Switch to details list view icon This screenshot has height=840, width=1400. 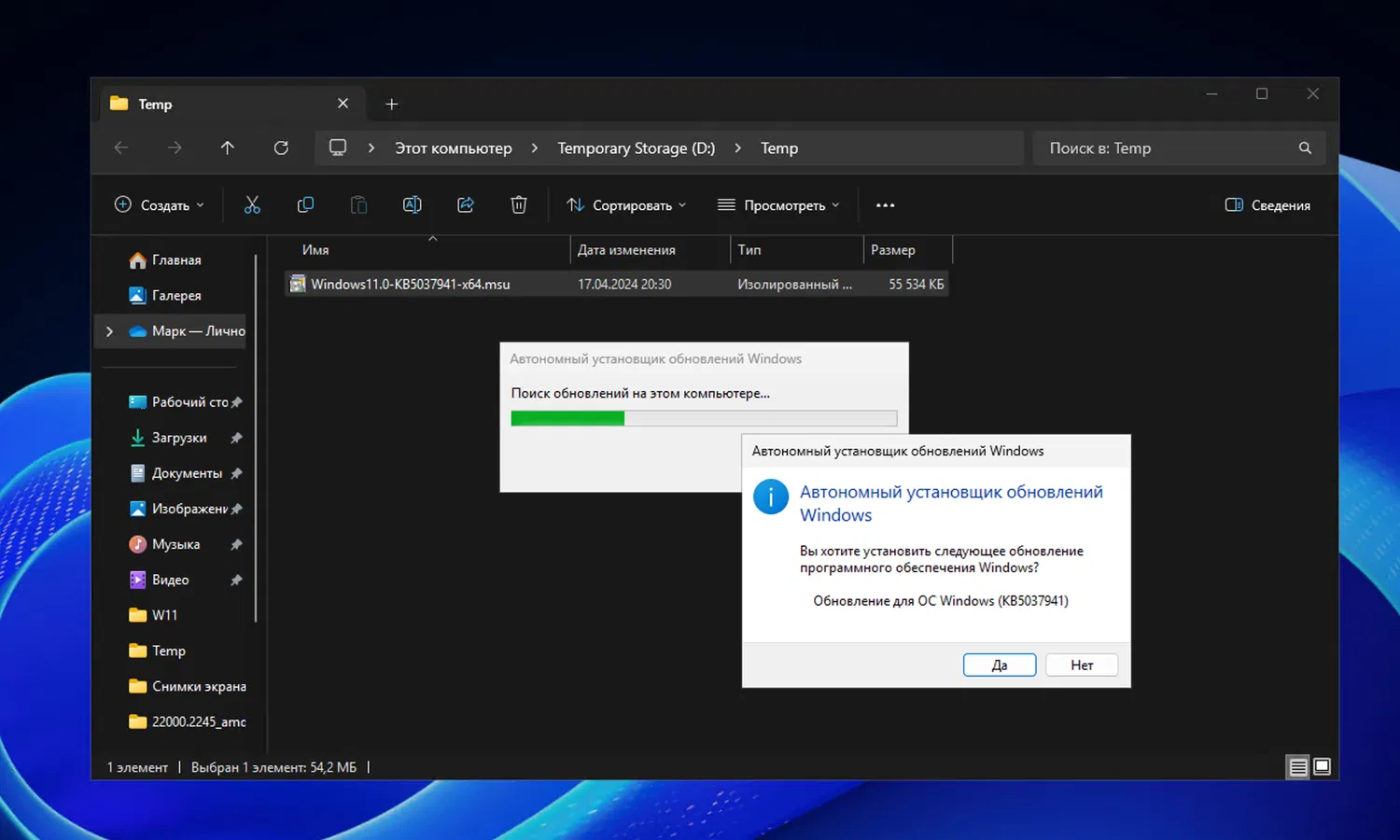pos(1297,767)
